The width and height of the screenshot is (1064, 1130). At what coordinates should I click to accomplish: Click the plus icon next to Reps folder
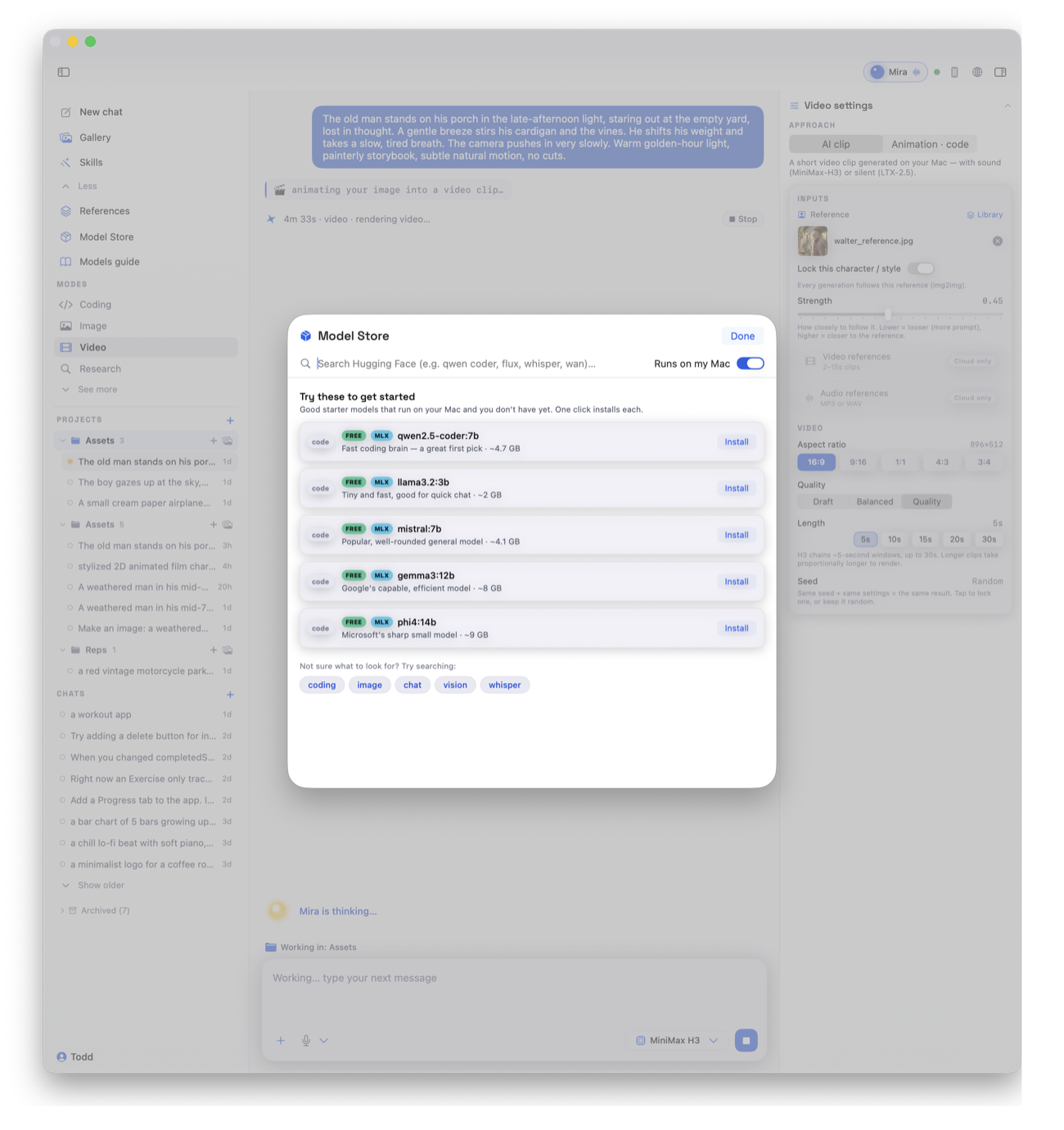[x=214, y=649]
